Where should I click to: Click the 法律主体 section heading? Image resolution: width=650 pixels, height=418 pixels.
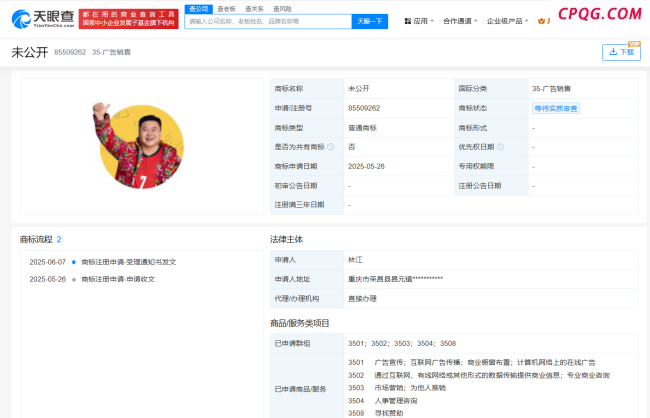coord(286,239)
